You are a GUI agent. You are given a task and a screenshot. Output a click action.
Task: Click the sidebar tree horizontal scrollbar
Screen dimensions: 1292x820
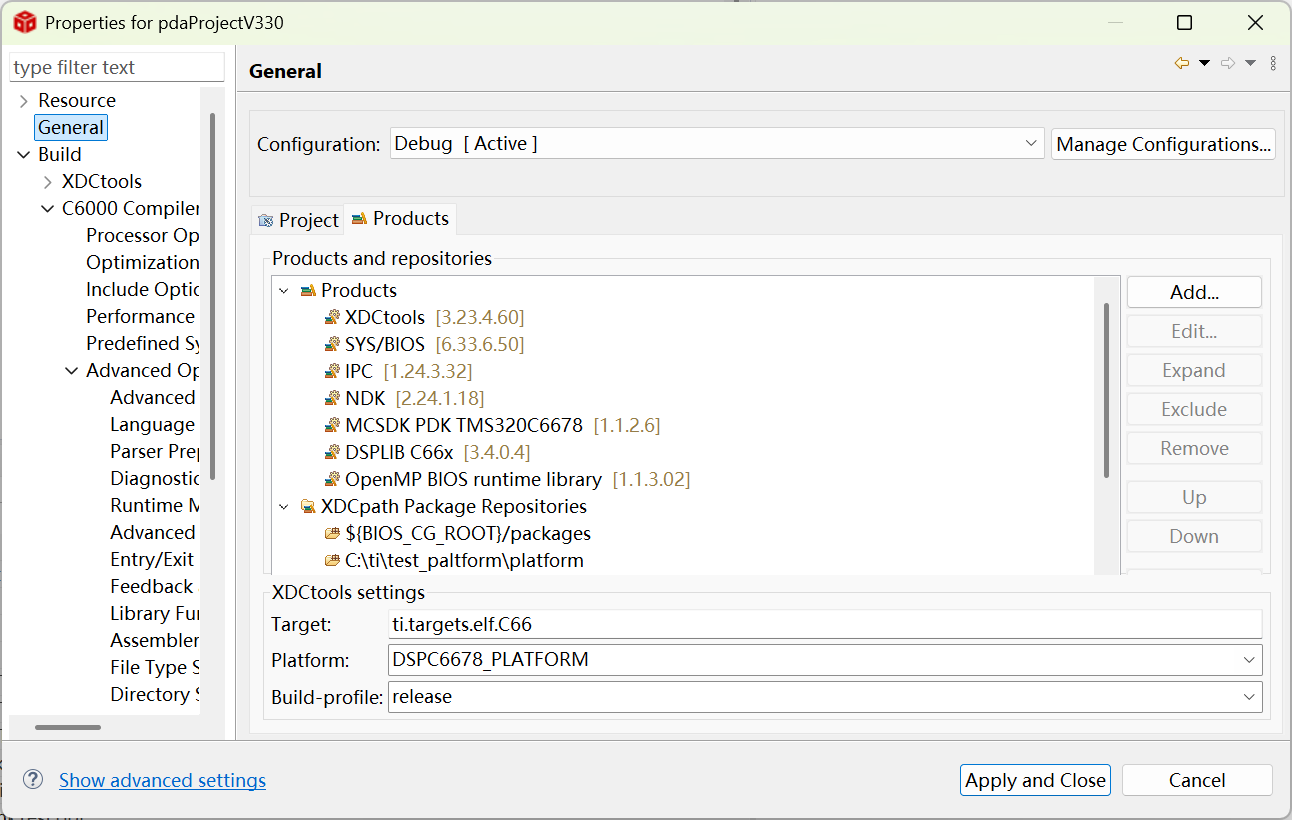tap(68, 727)
